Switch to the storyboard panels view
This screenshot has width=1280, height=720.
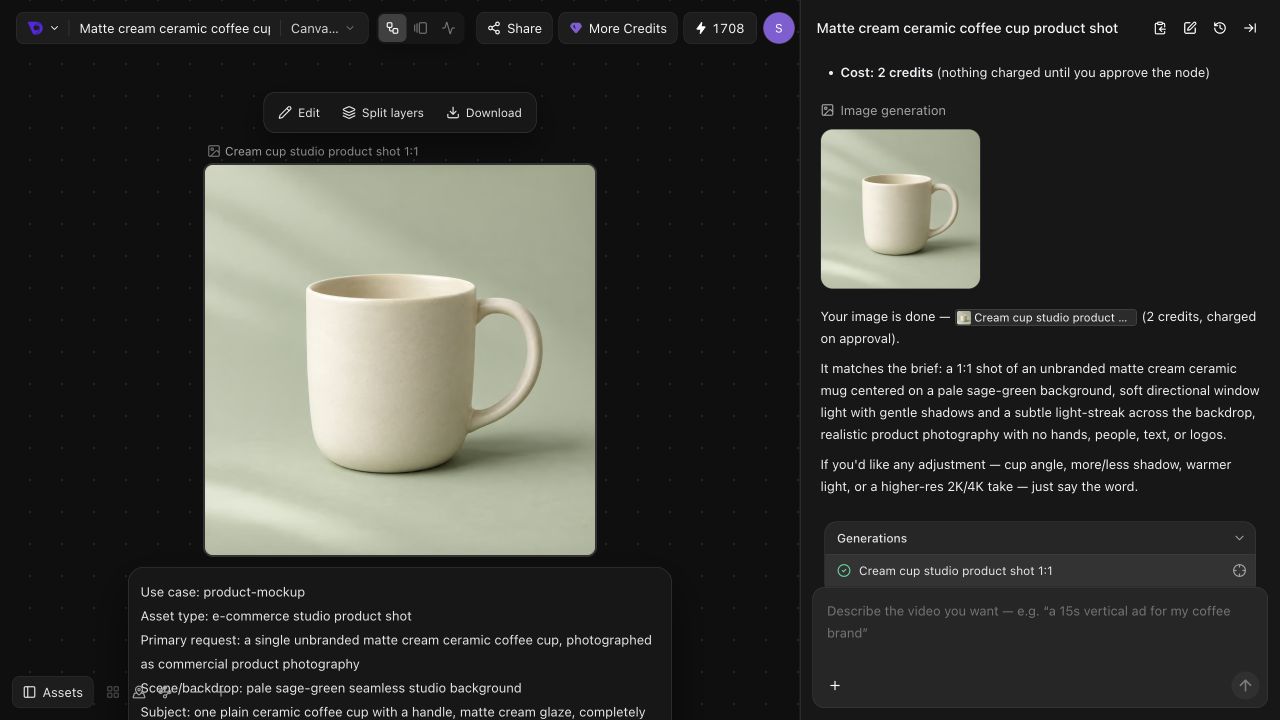(x=421, y=28)
